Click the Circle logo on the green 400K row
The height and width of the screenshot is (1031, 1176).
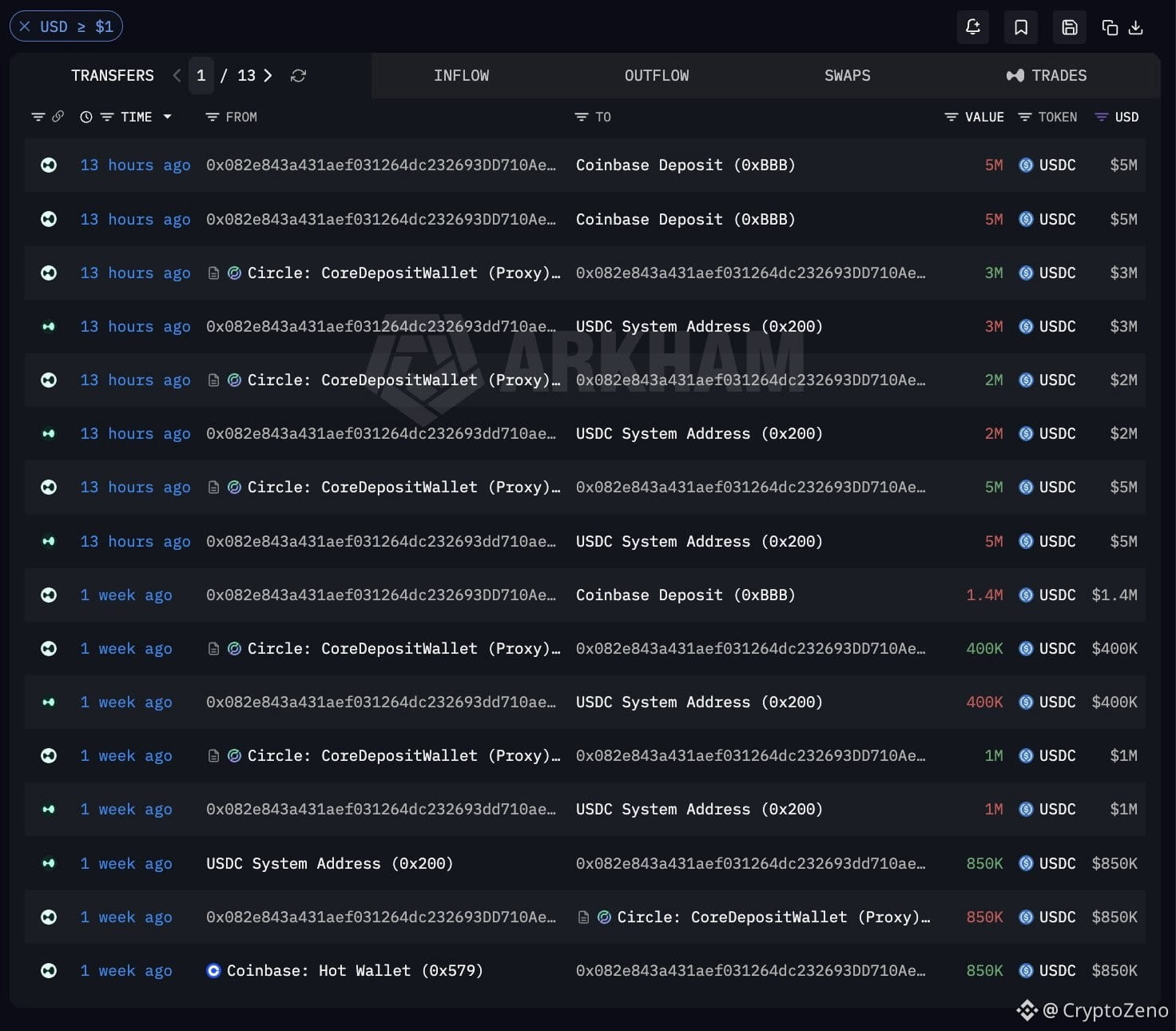pos(234,648)
